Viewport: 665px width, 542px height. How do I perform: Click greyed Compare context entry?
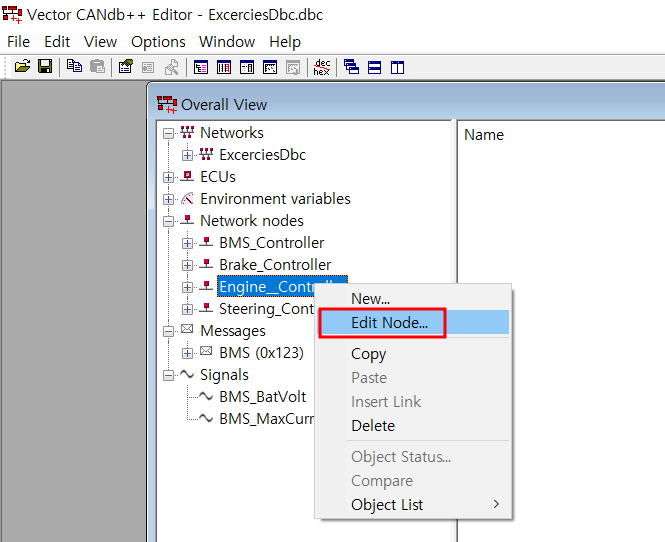click(414, 481)
